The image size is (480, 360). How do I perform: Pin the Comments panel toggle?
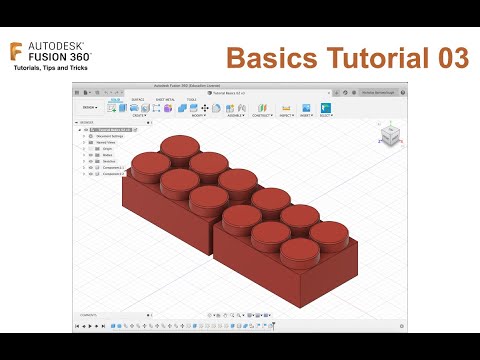coord(148,315)
